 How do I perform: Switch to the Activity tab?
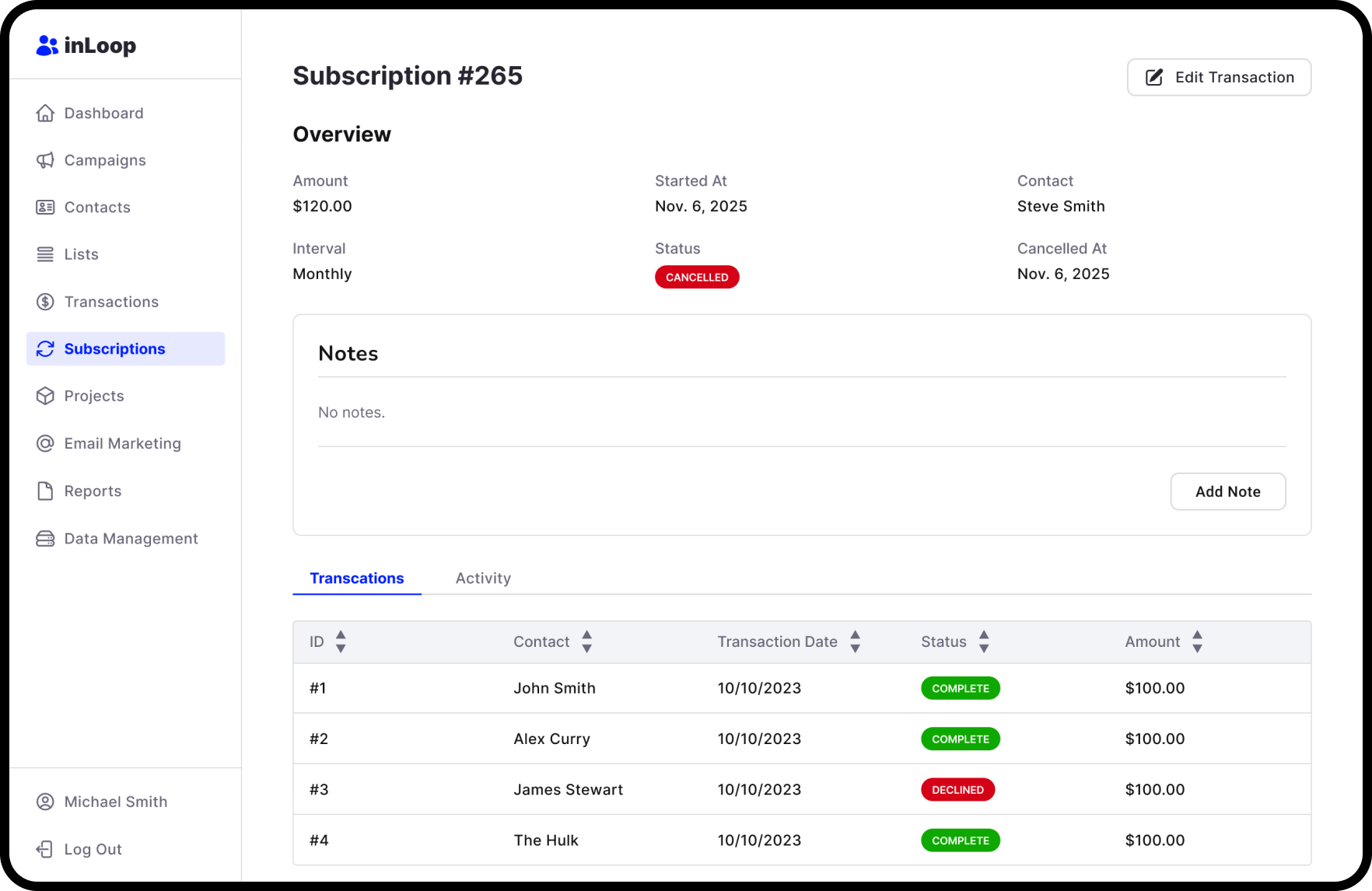[x=483, y=578]
